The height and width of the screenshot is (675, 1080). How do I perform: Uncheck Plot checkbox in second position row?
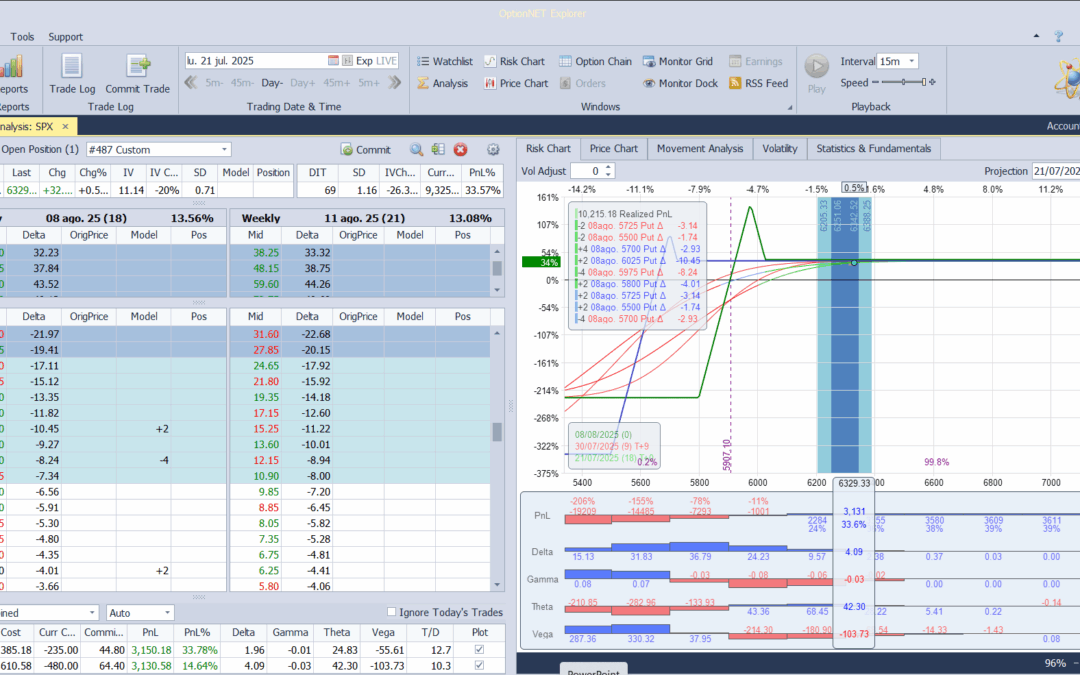click(x=481, y=666)
